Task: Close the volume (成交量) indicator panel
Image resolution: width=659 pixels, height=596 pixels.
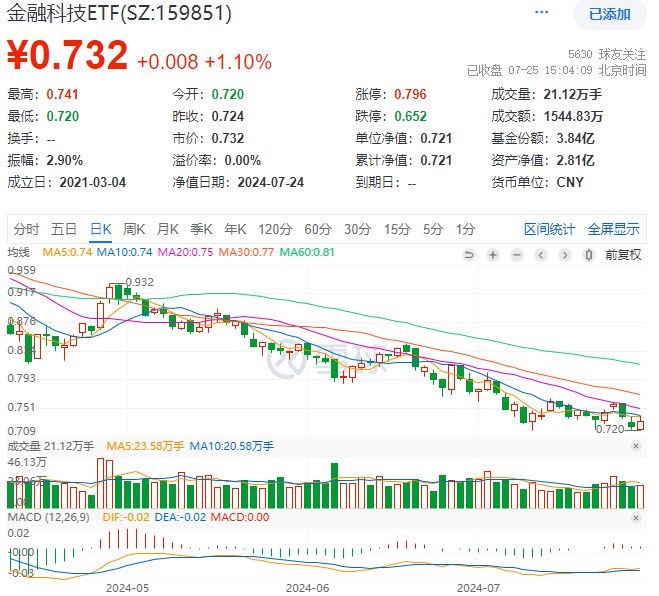Action: click(636, 446)
